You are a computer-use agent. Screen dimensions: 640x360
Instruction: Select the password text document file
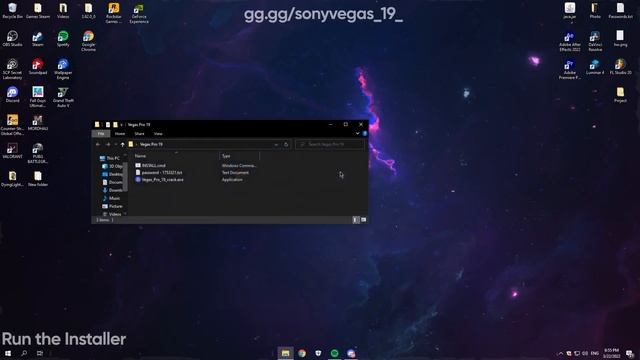[x=159, y=173]
